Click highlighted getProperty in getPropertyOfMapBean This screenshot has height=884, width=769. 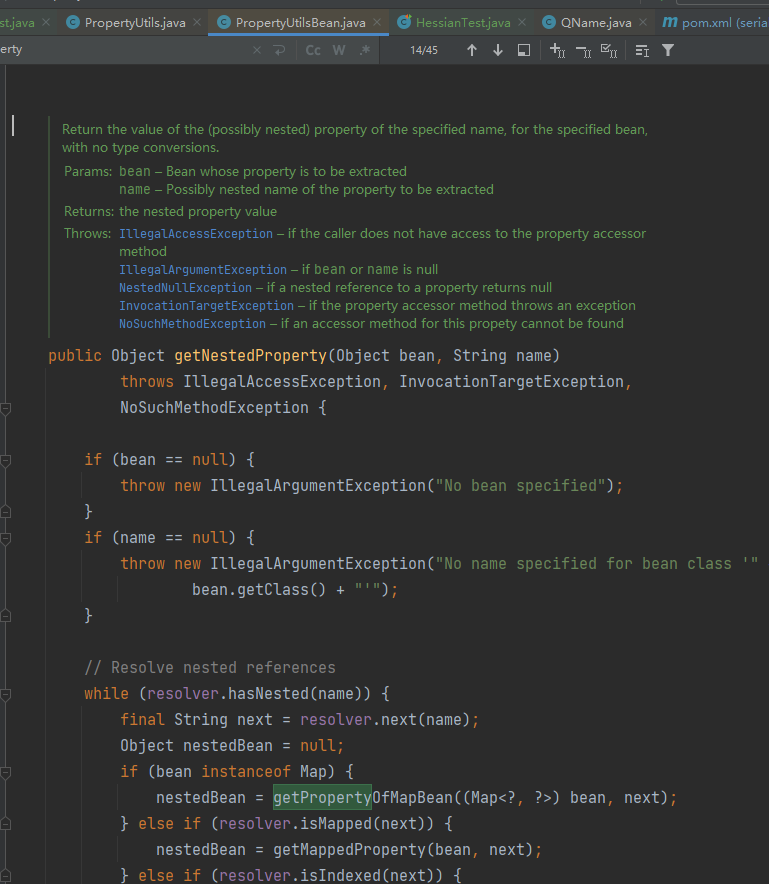322,798
